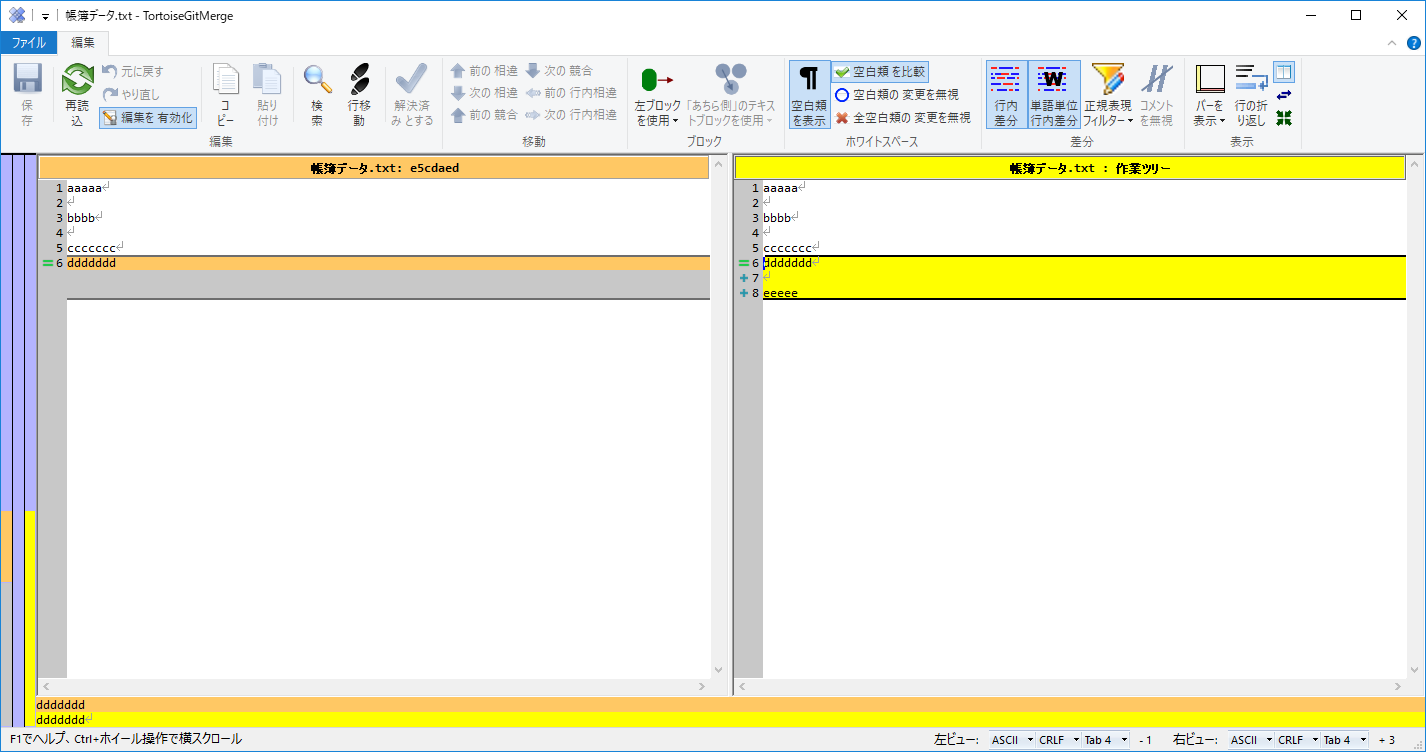Copy the selected text
1426x752 pixels.
pyautogui.click(x=224, y=90)
